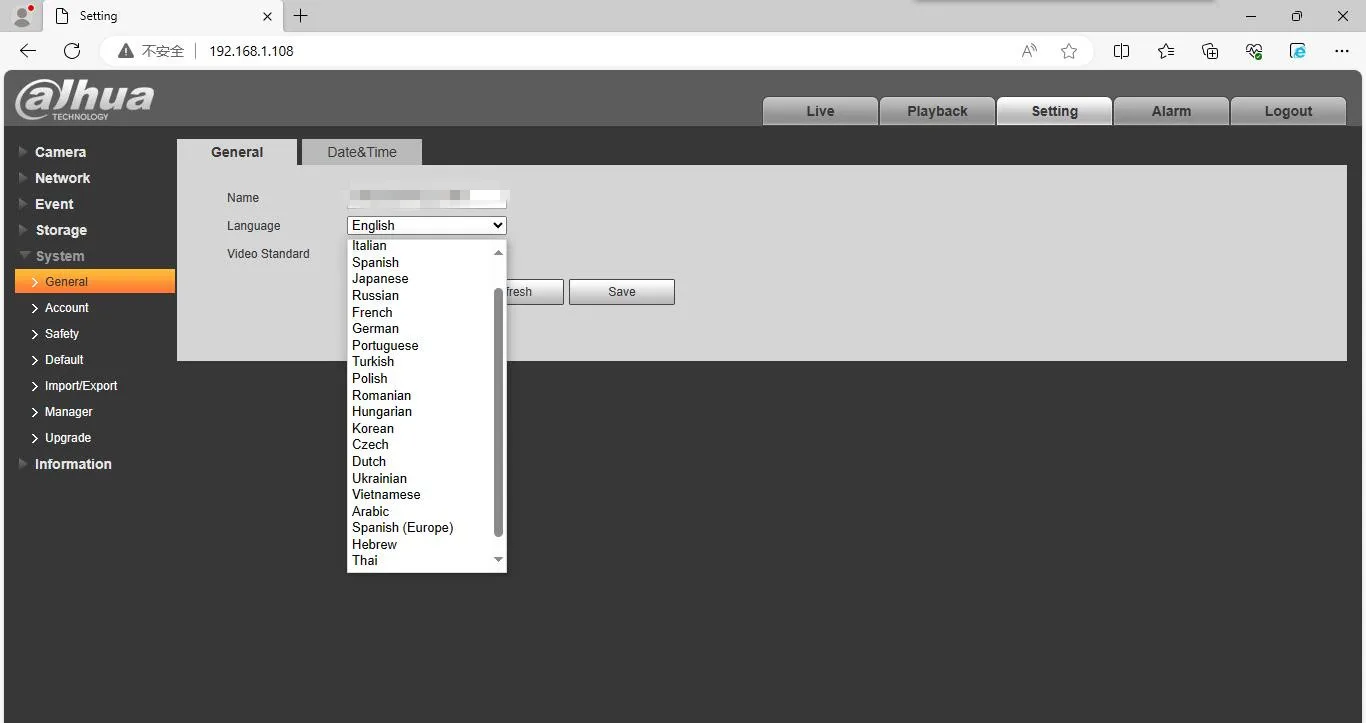Select the Setting tab
The width and height of the screenshot is (1366, 723).
pyautogui.click(x=1054, y=111)
